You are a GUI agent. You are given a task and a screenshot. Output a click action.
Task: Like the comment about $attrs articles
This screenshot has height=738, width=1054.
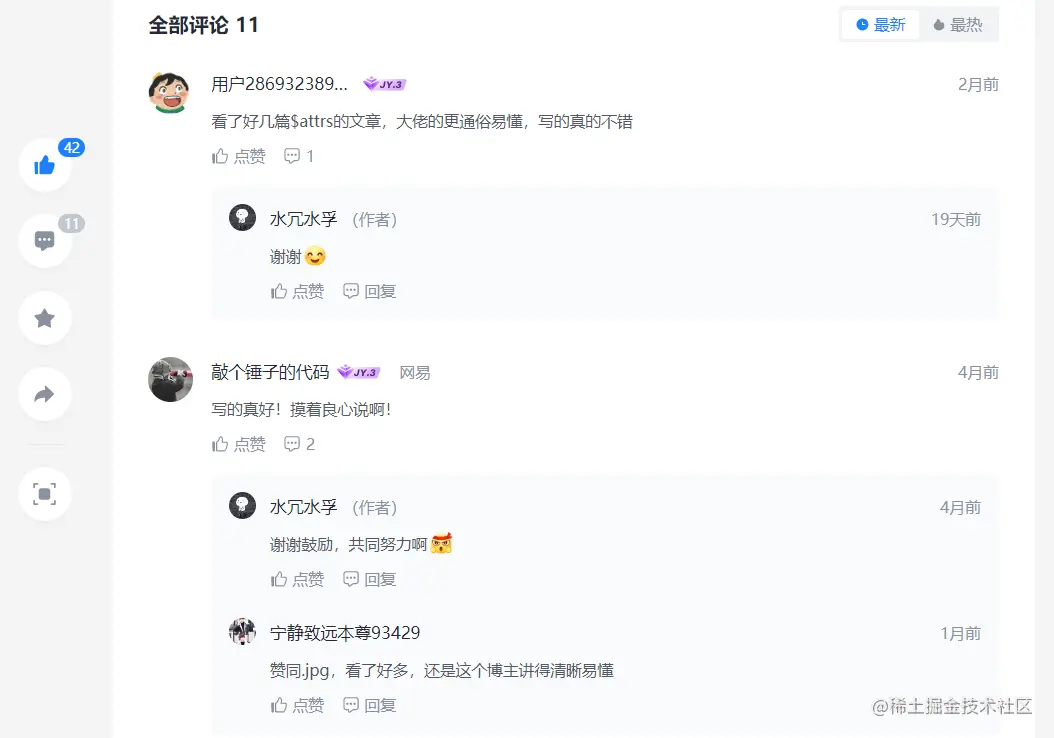point(239,156)
